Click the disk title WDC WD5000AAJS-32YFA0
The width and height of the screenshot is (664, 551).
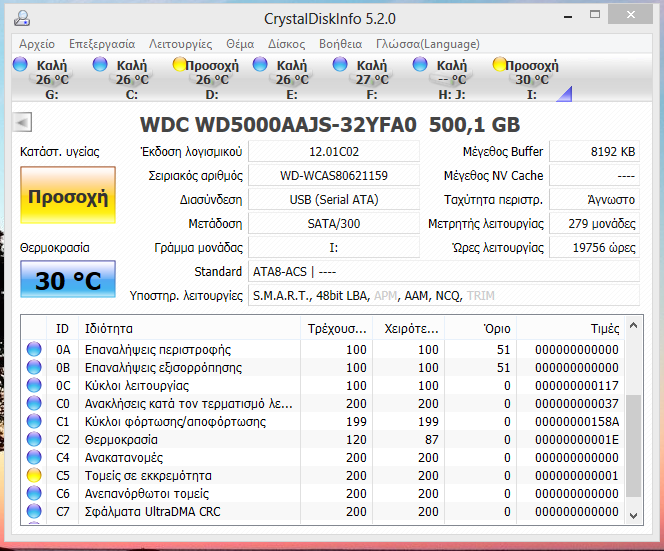pyautogui.click(x=278, y=125)
